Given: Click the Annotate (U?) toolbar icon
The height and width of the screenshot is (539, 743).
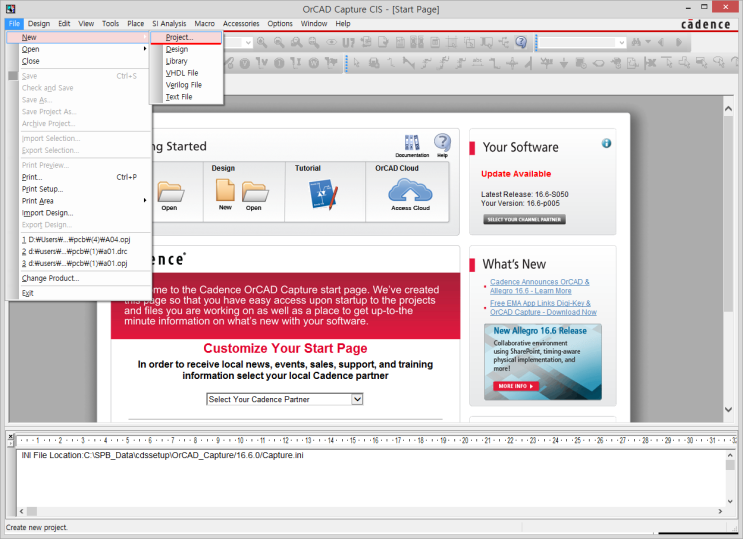Looking at the screenshot, I should (348, 43).
